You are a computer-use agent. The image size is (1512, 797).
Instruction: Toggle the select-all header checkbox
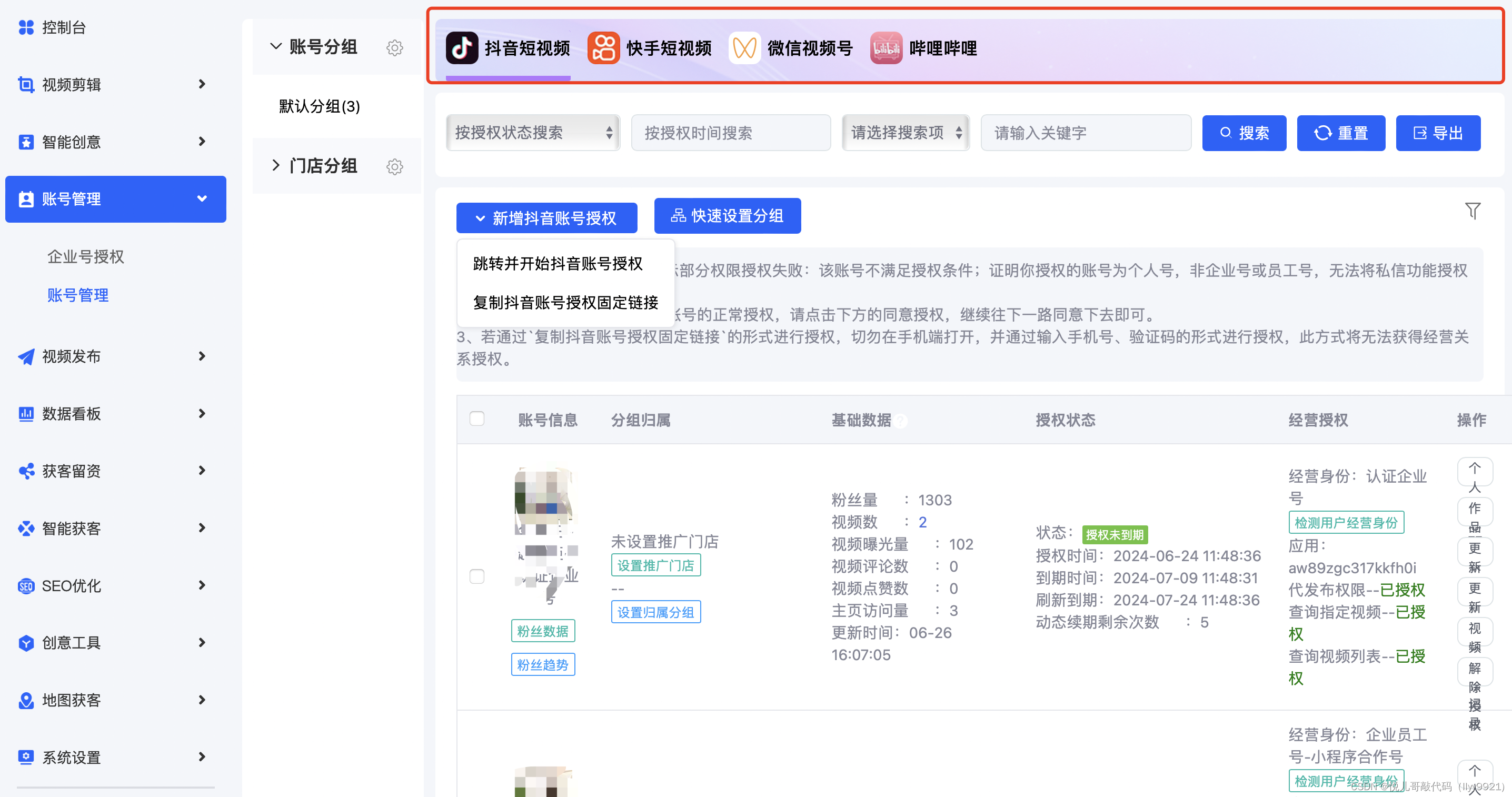(476, 419)
